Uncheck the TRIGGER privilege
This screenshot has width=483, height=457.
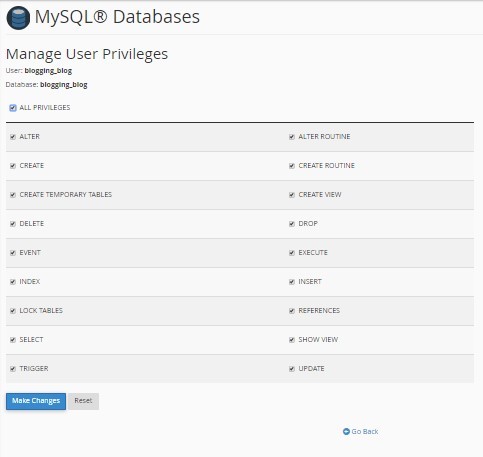point(13,369)
